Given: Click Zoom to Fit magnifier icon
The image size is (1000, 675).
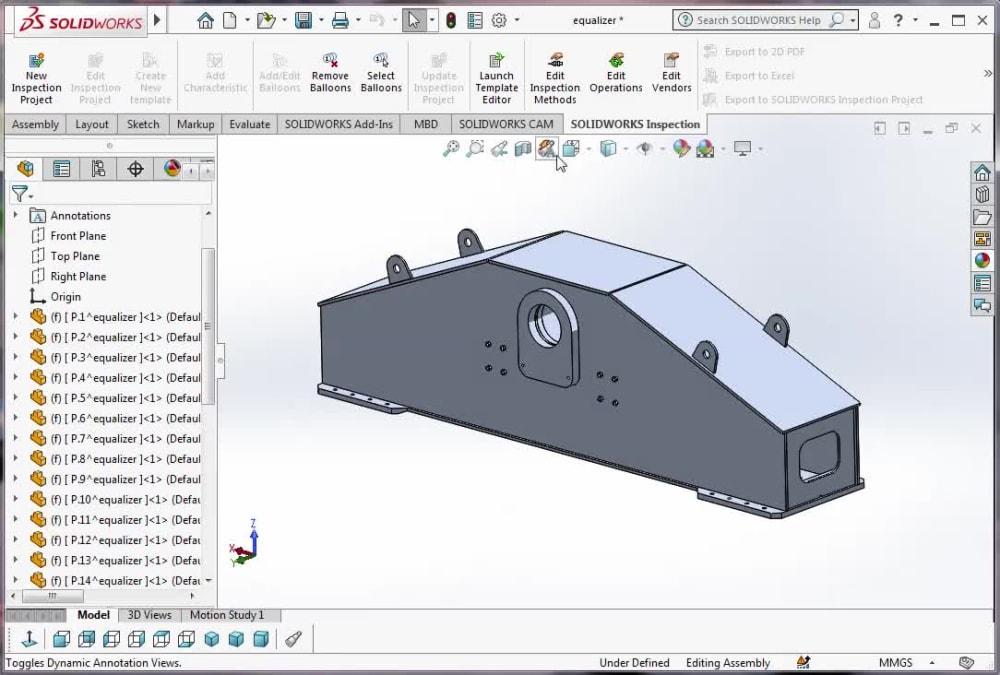Looking at the screenshot, I should (x=451, y=149).
